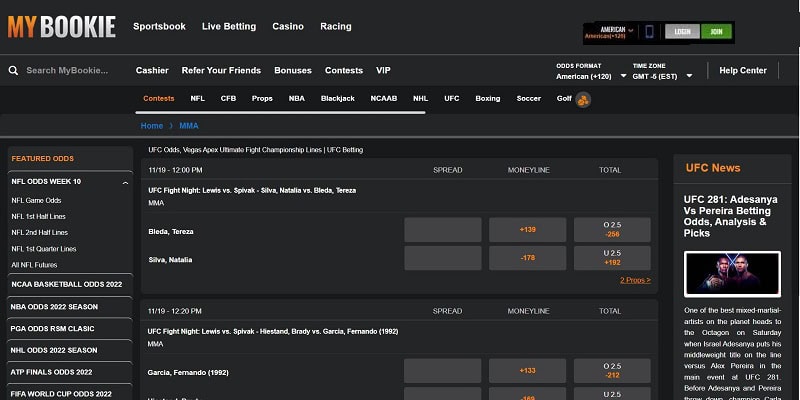Viewport: 800px width, 400px height.
Task: Select the CFB tab
Action: (228, 98)
